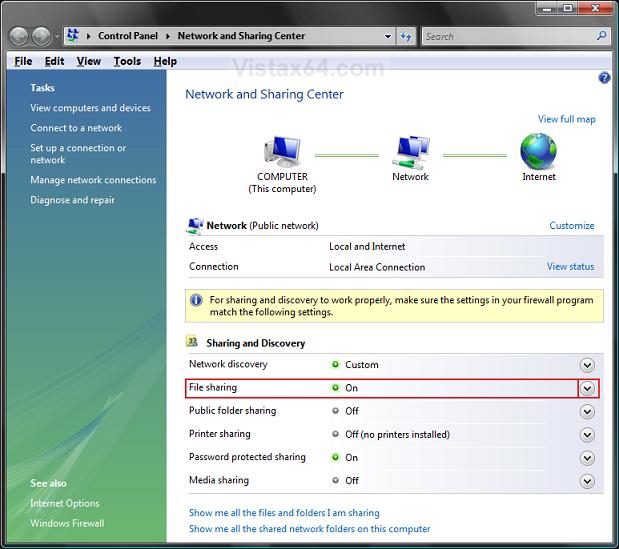Click View status link

pos(570,267)
